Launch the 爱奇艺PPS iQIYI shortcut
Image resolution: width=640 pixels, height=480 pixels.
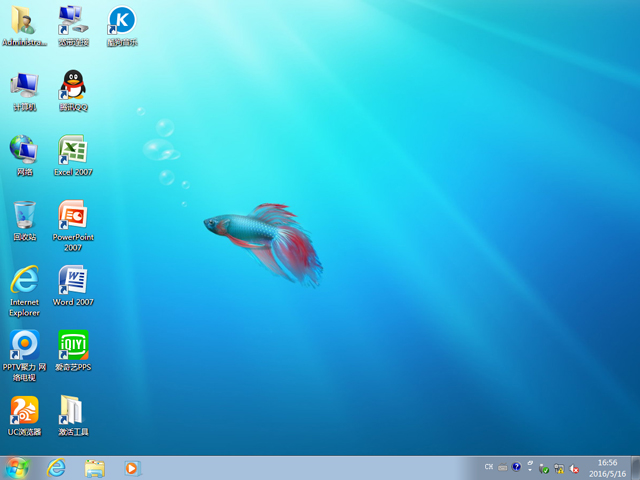pyautogui.click(x=73, y=351)
